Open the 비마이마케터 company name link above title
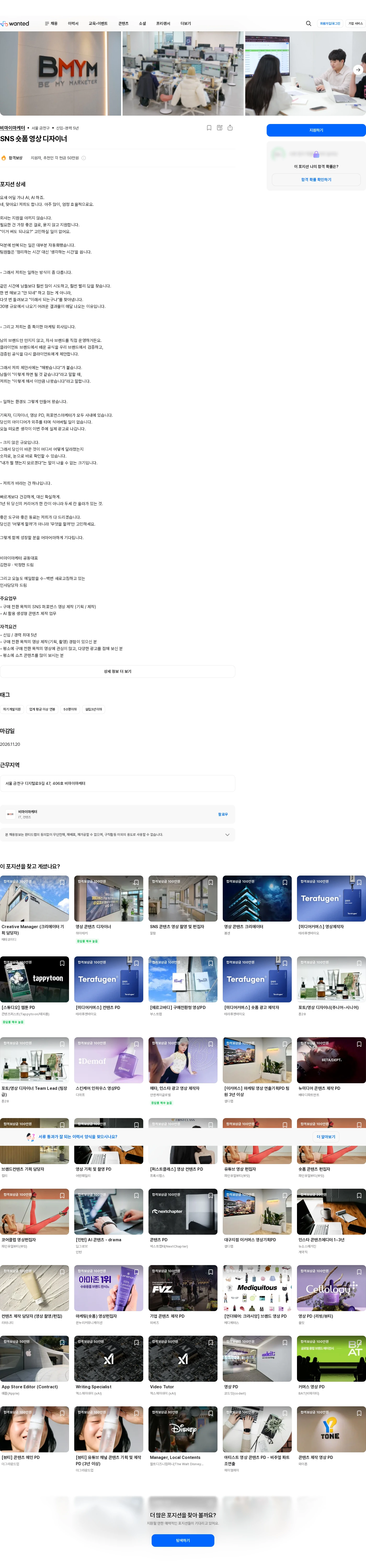This screenshot has height=1568, width=366. click(x=13, y=128)
